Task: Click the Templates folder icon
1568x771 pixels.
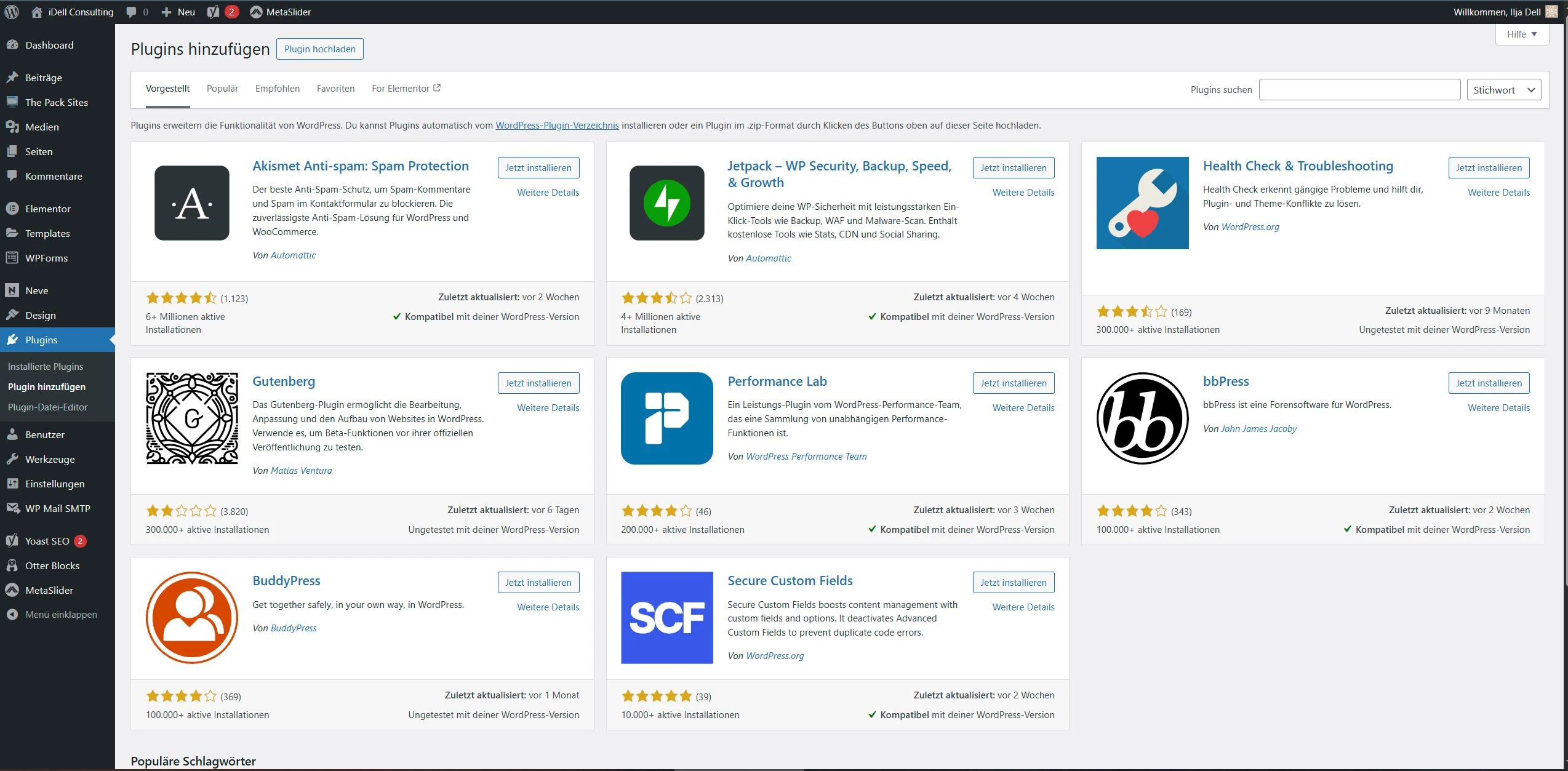Action: 12,233
